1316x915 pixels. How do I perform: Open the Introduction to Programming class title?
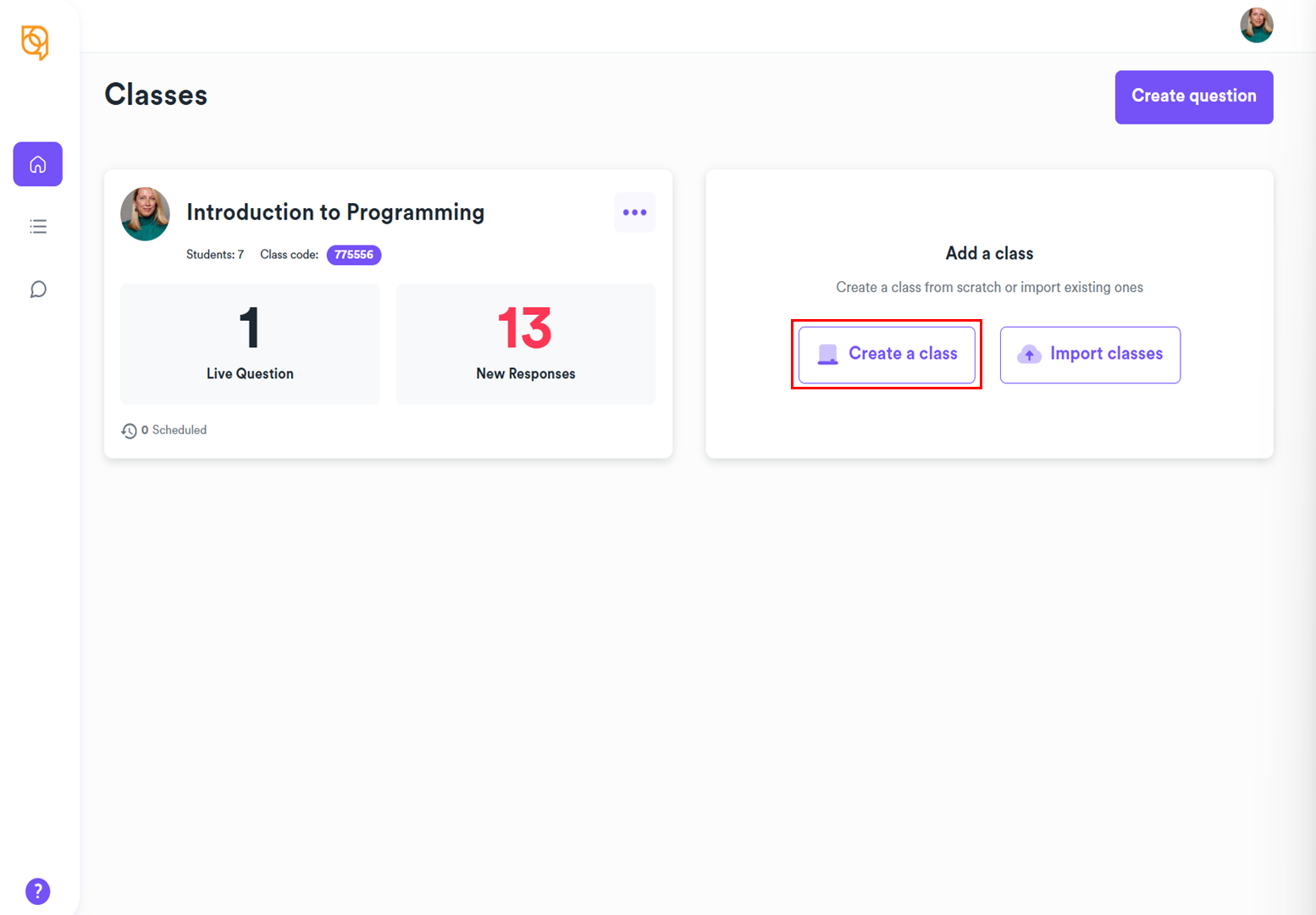tap(335, 212)
